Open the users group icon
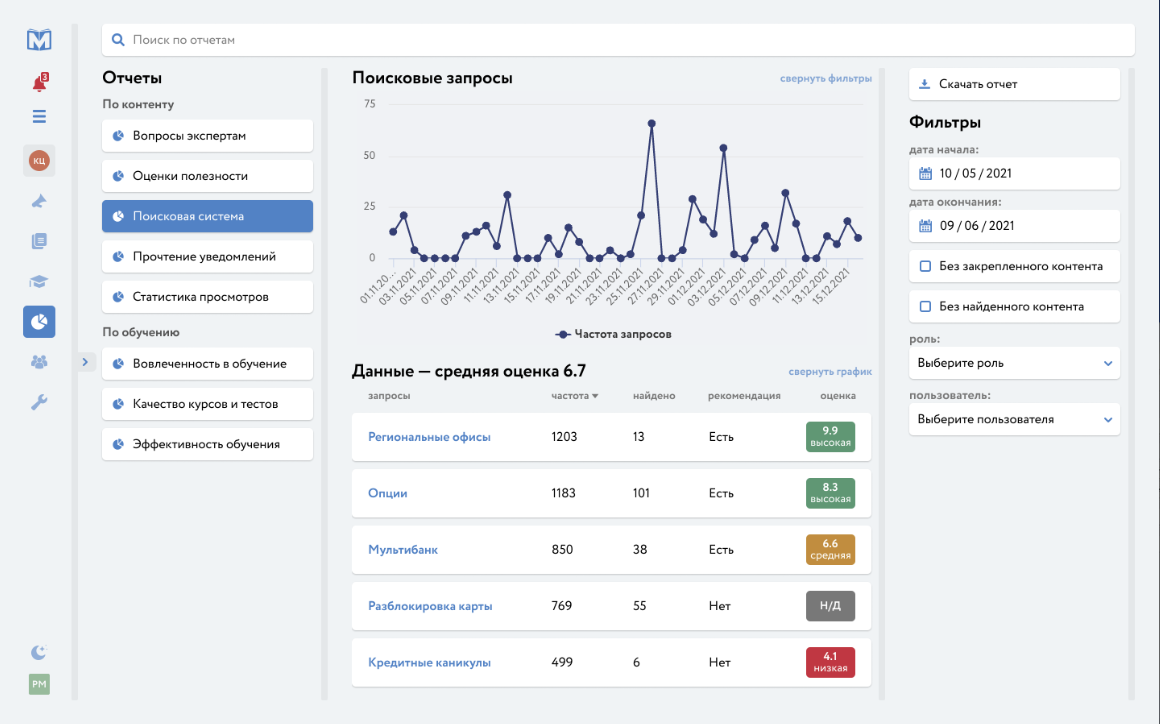This screenshot has width=1160, height=724. coord(39,362)
